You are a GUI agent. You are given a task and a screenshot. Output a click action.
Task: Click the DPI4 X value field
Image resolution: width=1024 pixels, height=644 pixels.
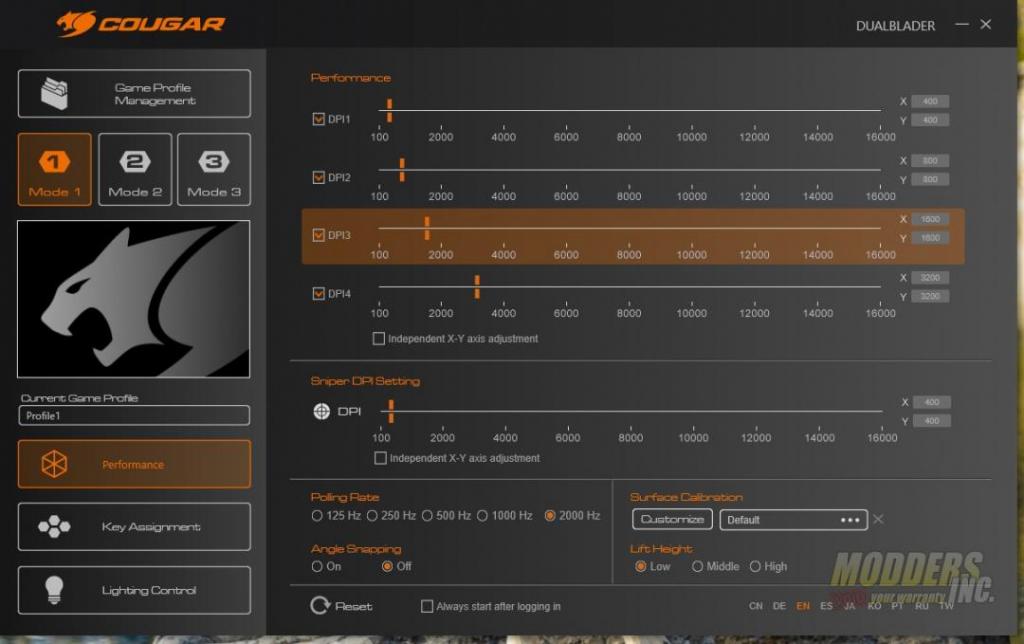point(930,278)
